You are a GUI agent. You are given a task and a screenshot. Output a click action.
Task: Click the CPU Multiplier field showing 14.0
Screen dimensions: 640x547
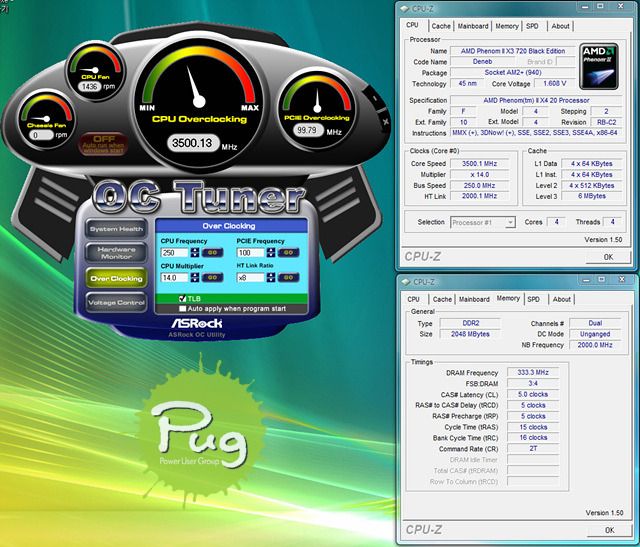pyautogui.click(x=175, y=278)
